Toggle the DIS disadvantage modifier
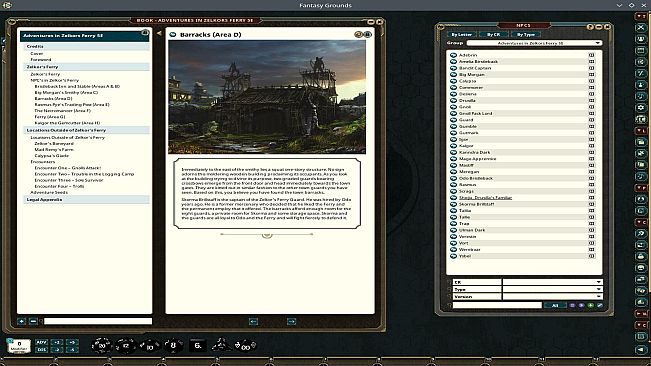 pyautogui.click(x=42, y=350)
